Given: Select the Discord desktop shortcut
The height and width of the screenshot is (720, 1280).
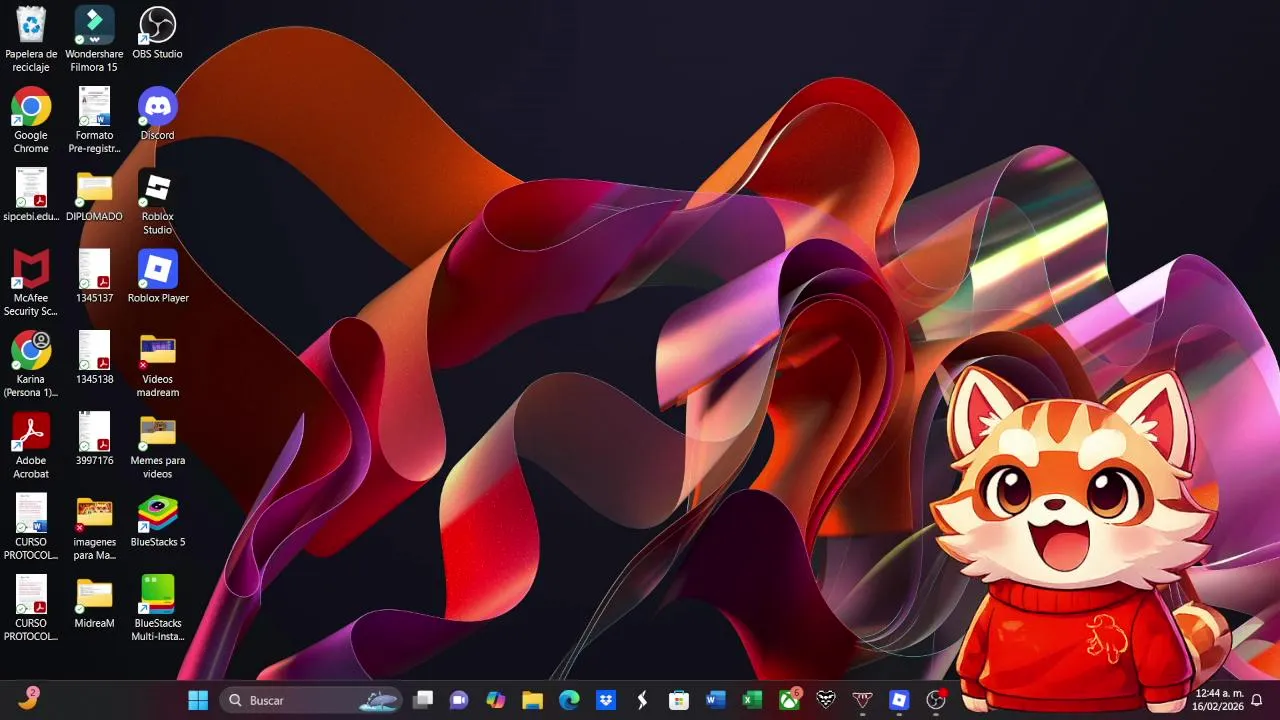Looking at the screenshot, I should [x=157, y=114].
